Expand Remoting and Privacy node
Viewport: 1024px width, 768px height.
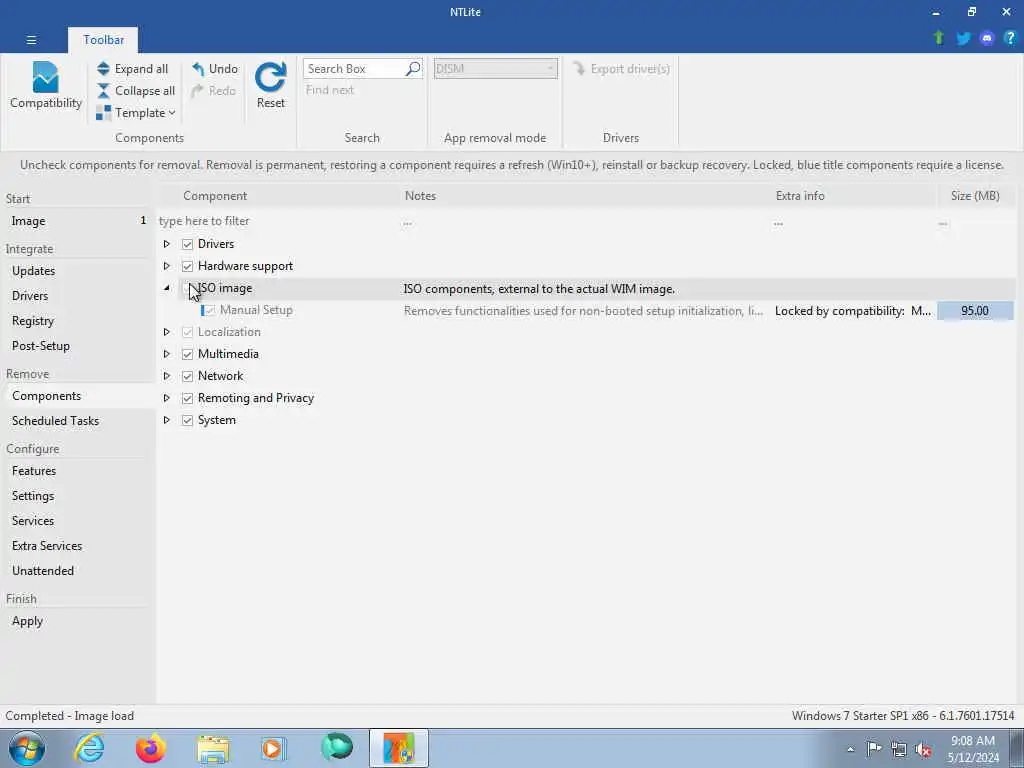click(167, 398)
